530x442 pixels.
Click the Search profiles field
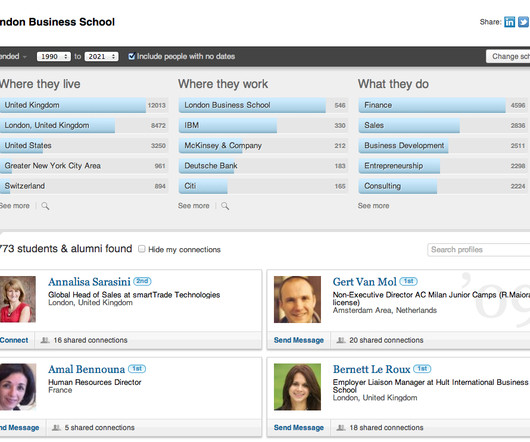[x=479, y=250]
